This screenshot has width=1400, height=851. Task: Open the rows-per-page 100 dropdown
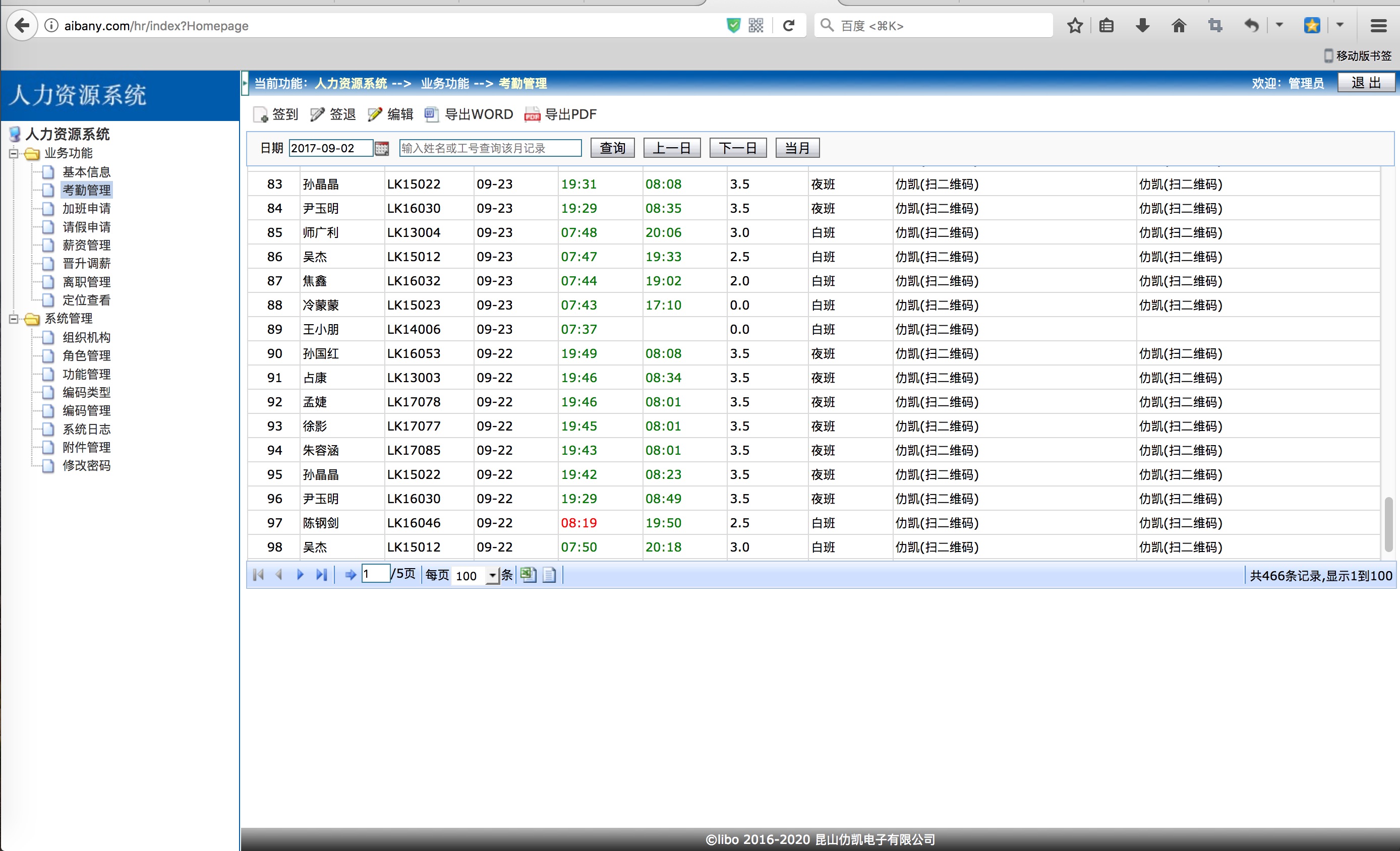tap(492, 575)
